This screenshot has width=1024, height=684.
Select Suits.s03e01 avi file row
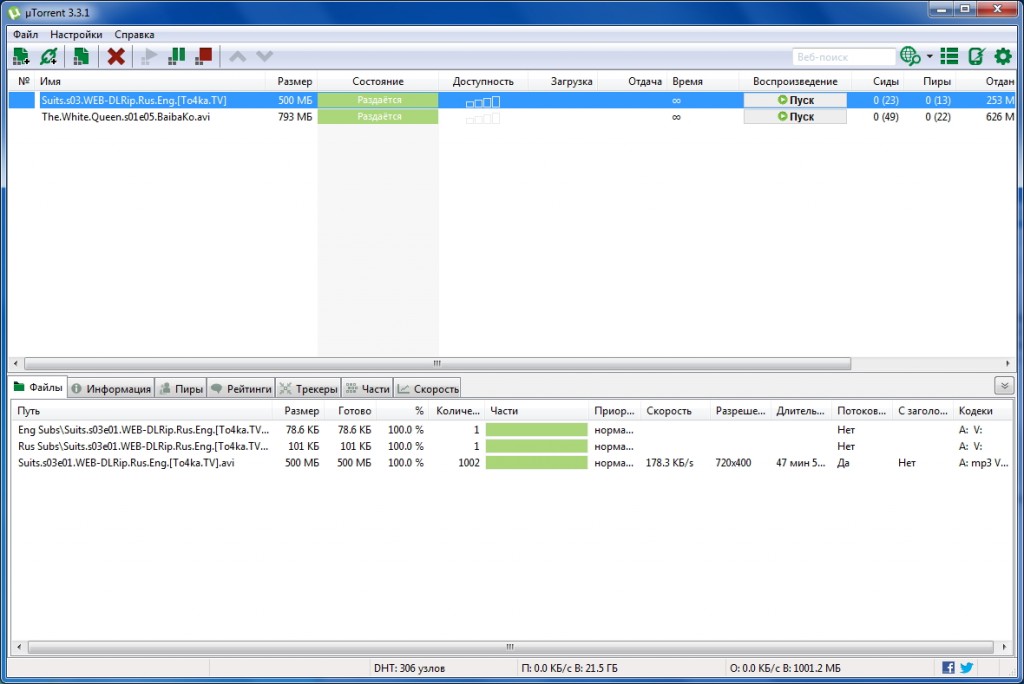(511, 463)
